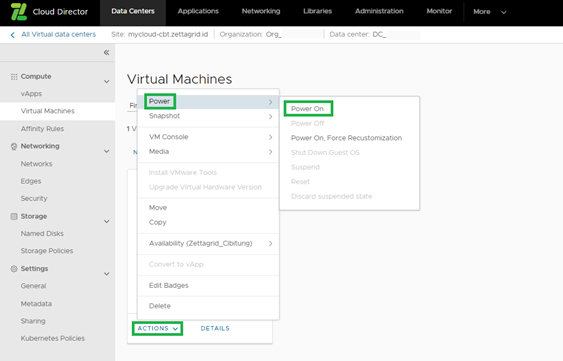This screenshot has width=563, height=361.
Task: Switch to the Networking tab
Action: pyautogui.click(x=261, y=11)
